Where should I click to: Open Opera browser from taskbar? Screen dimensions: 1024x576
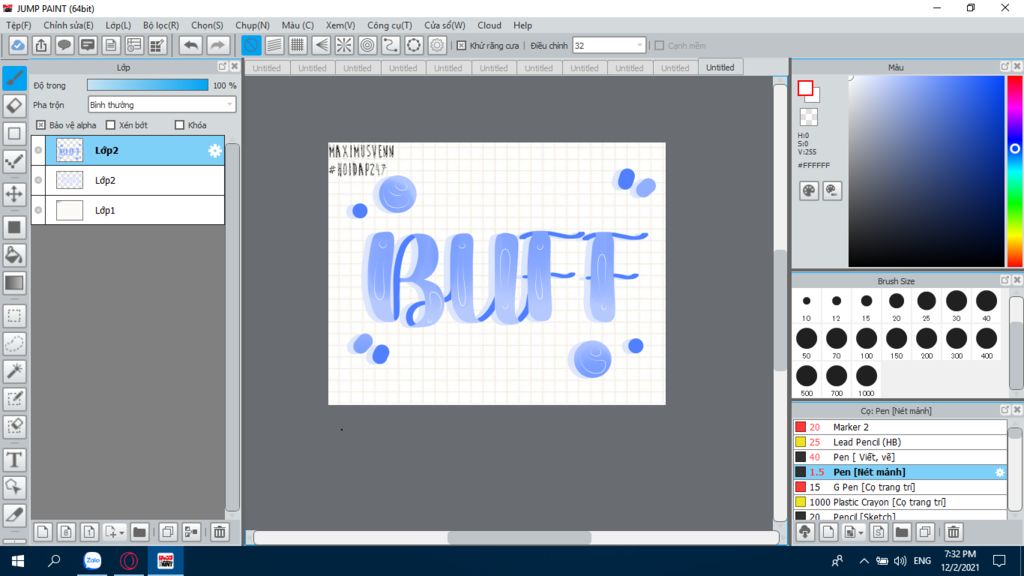click(129, 561)
